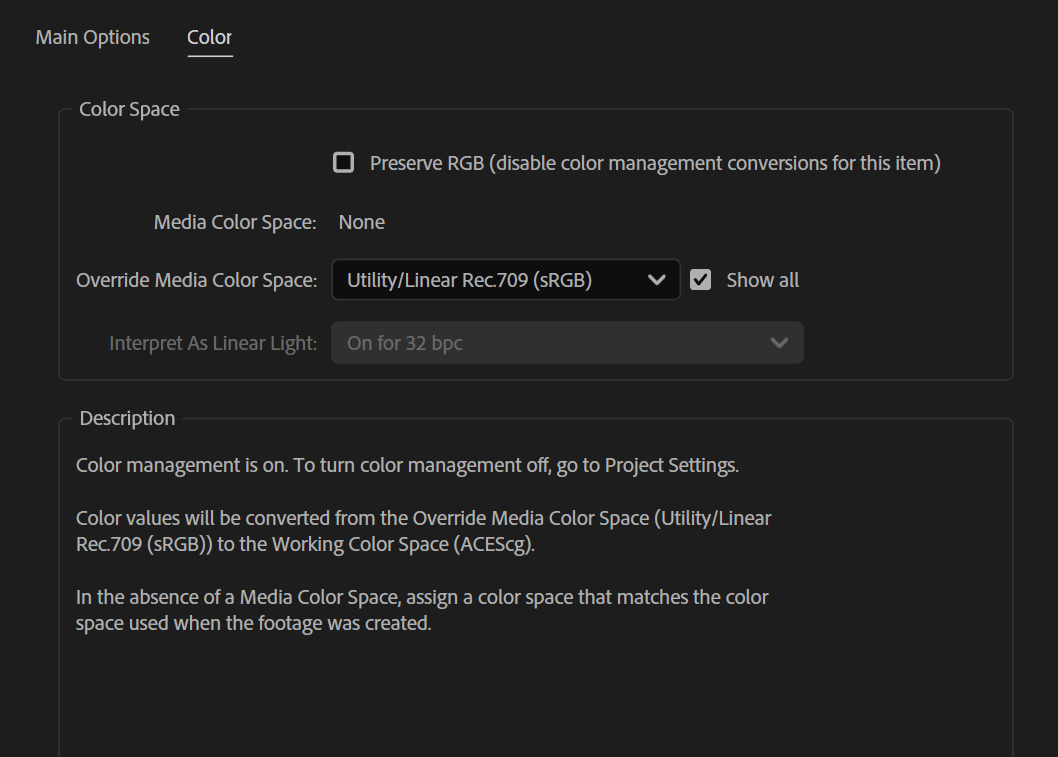The width and height of the screenshot is (1058, 757).
Task: Click the chevron beside Utility/Linear Rec.709 (sRGB)
Action: click(x=657, y=280)
